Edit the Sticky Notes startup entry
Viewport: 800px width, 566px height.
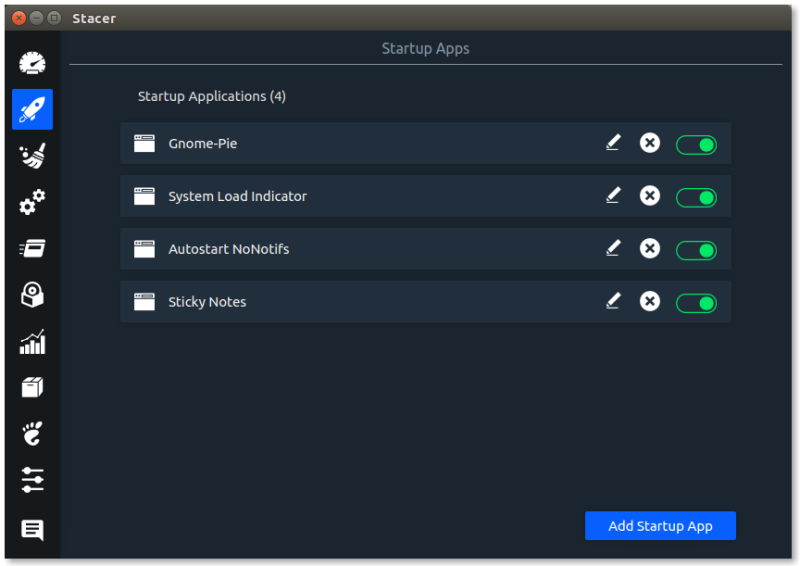point(613,301)
